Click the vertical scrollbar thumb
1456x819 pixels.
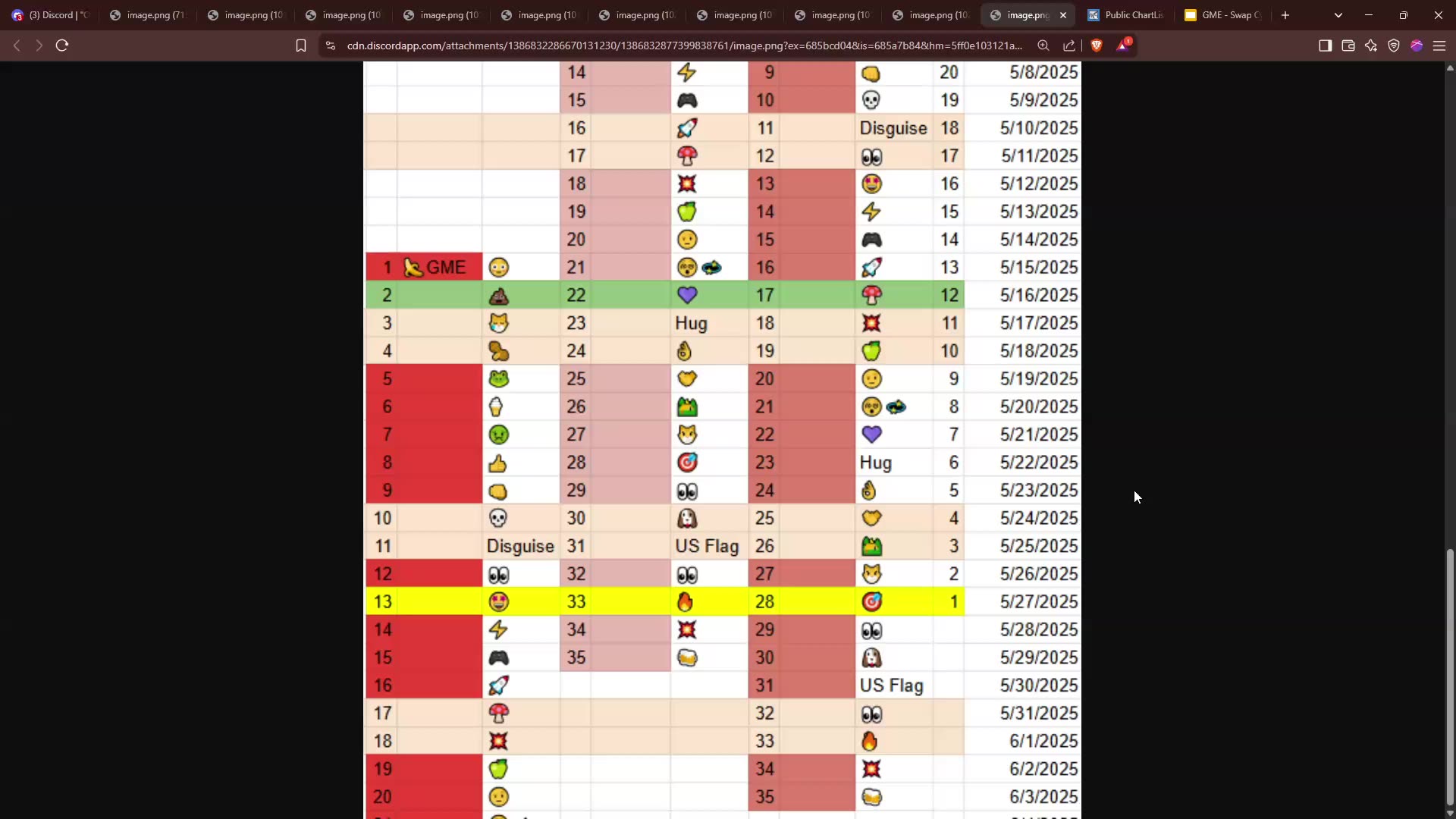(x=1450, y=676)
